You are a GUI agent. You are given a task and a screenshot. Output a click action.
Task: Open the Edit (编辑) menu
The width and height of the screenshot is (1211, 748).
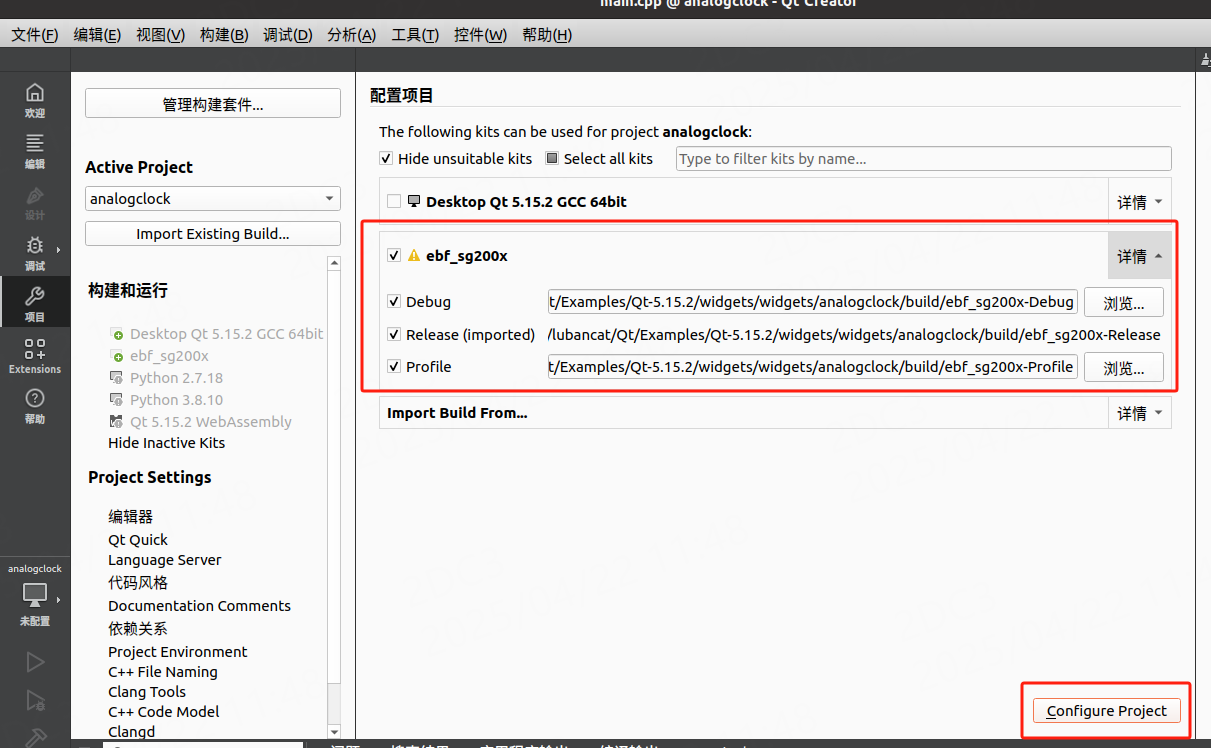tap(97, 35)
